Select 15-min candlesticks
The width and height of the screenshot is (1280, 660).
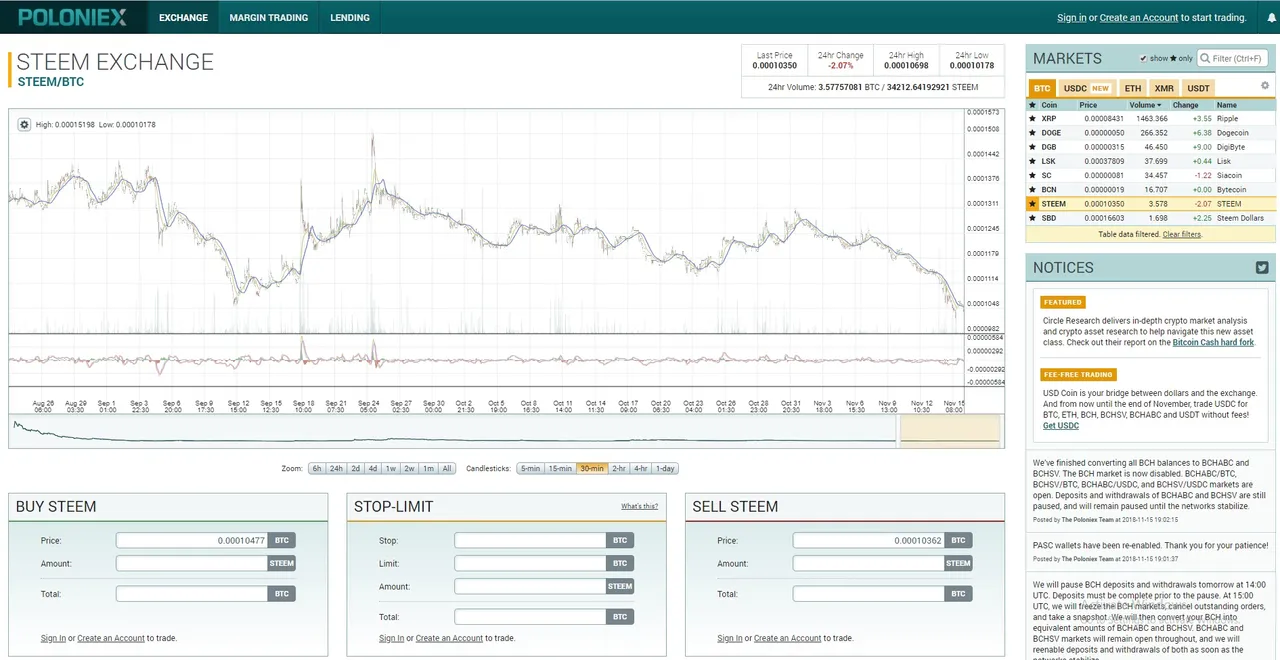click(x=560, y=469)
